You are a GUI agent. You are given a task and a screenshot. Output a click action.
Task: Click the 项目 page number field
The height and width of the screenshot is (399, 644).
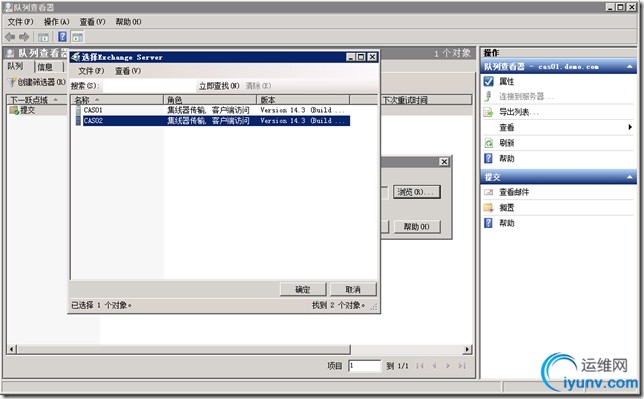click(364, 366)
